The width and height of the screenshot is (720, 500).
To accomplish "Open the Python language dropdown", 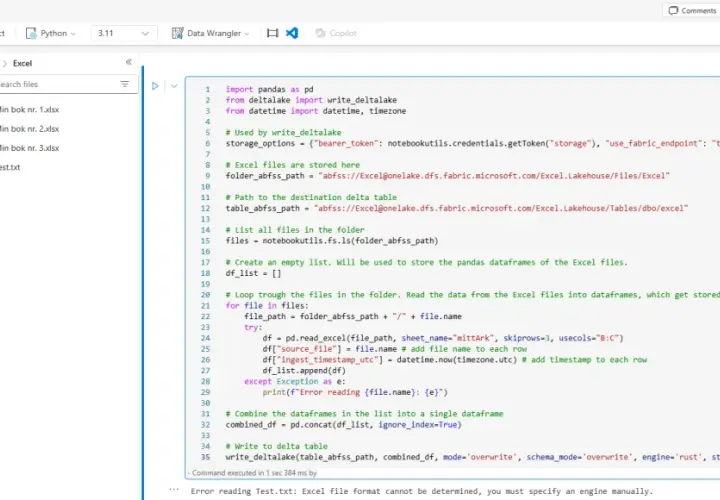I will click(x=51, y=33).
